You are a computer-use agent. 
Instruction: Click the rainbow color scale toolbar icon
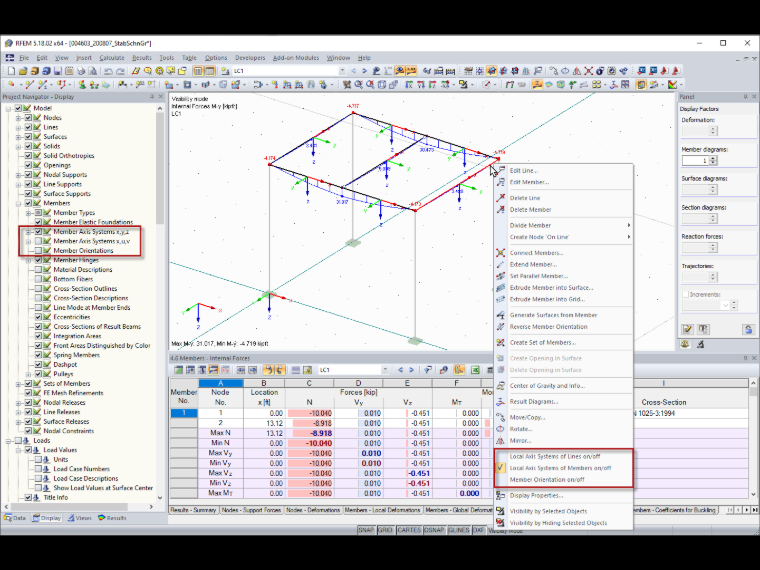pyautogui.click(x=672, y=85)
